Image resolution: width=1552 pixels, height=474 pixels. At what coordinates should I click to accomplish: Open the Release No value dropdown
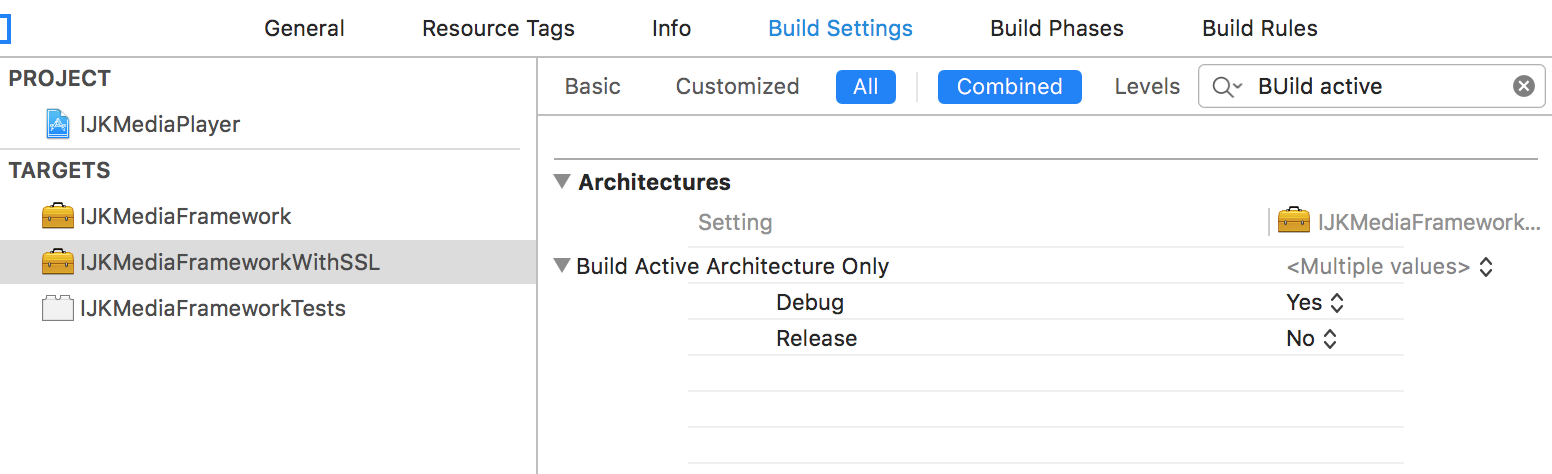(x=1311, y=338)
